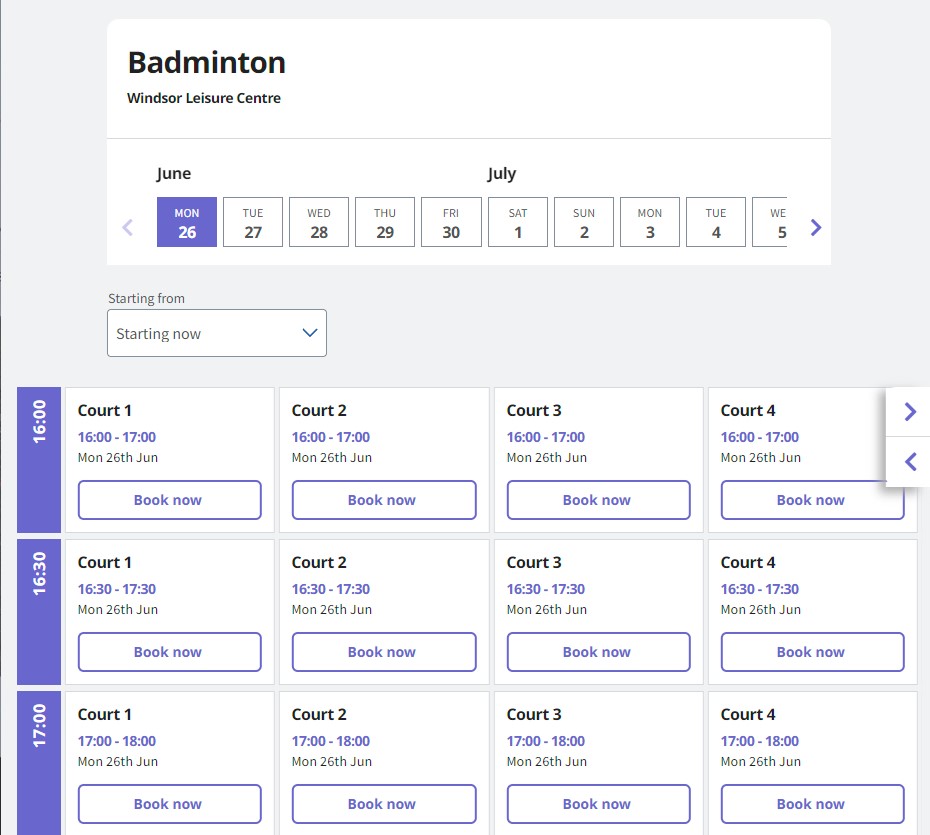
Task: Click the 16:00 time slot row header
Action: 39,460
